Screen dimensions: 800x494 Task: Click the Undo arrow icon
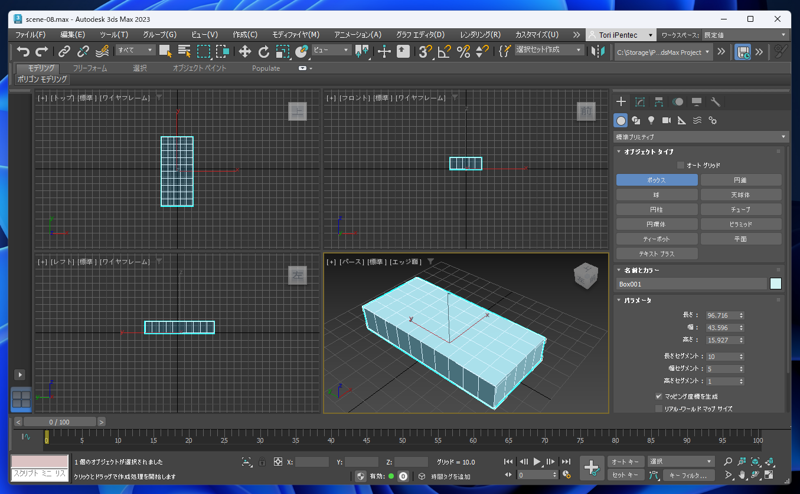pos(23,51)
